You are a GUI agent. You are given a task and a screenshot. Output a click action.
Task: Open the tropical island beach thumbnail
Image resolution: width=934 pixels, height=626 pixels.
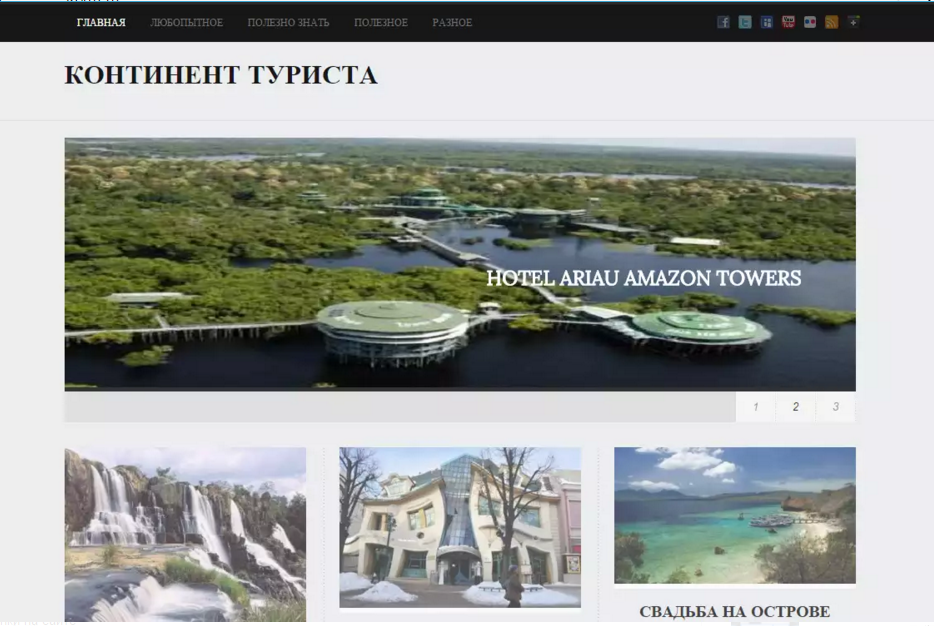(735, 515)
